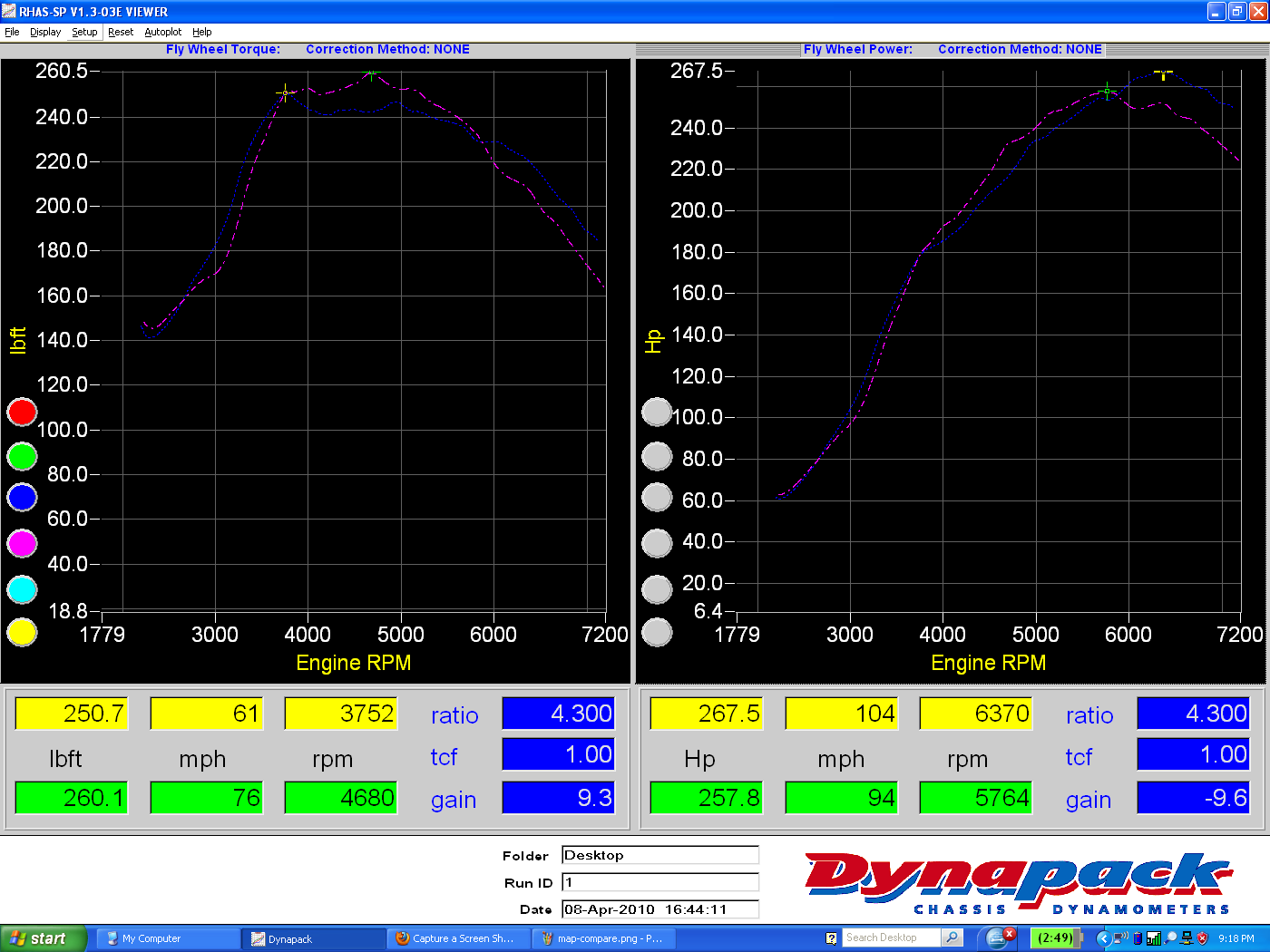Open the File menu
The image size is (1270, 952).
coord(12,32)
